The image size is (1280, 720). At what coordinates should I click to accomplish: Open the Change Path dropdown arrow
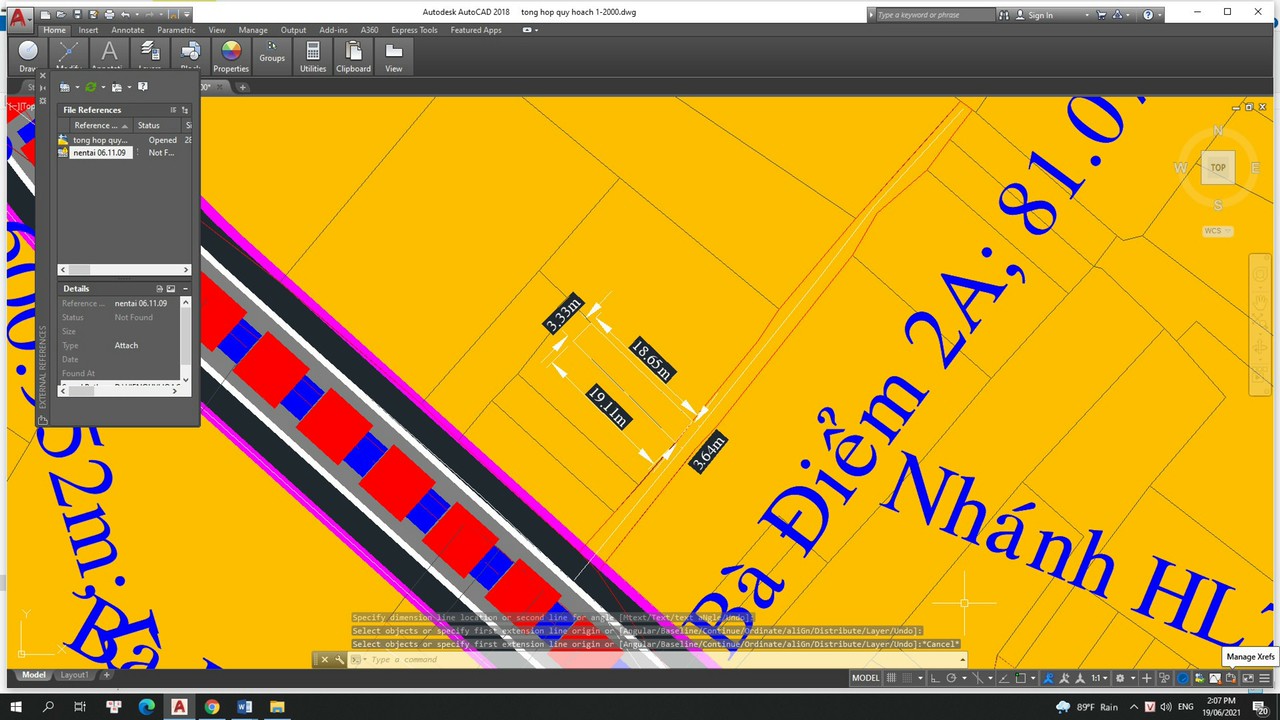pyautogui.click(x=129, y=87)
